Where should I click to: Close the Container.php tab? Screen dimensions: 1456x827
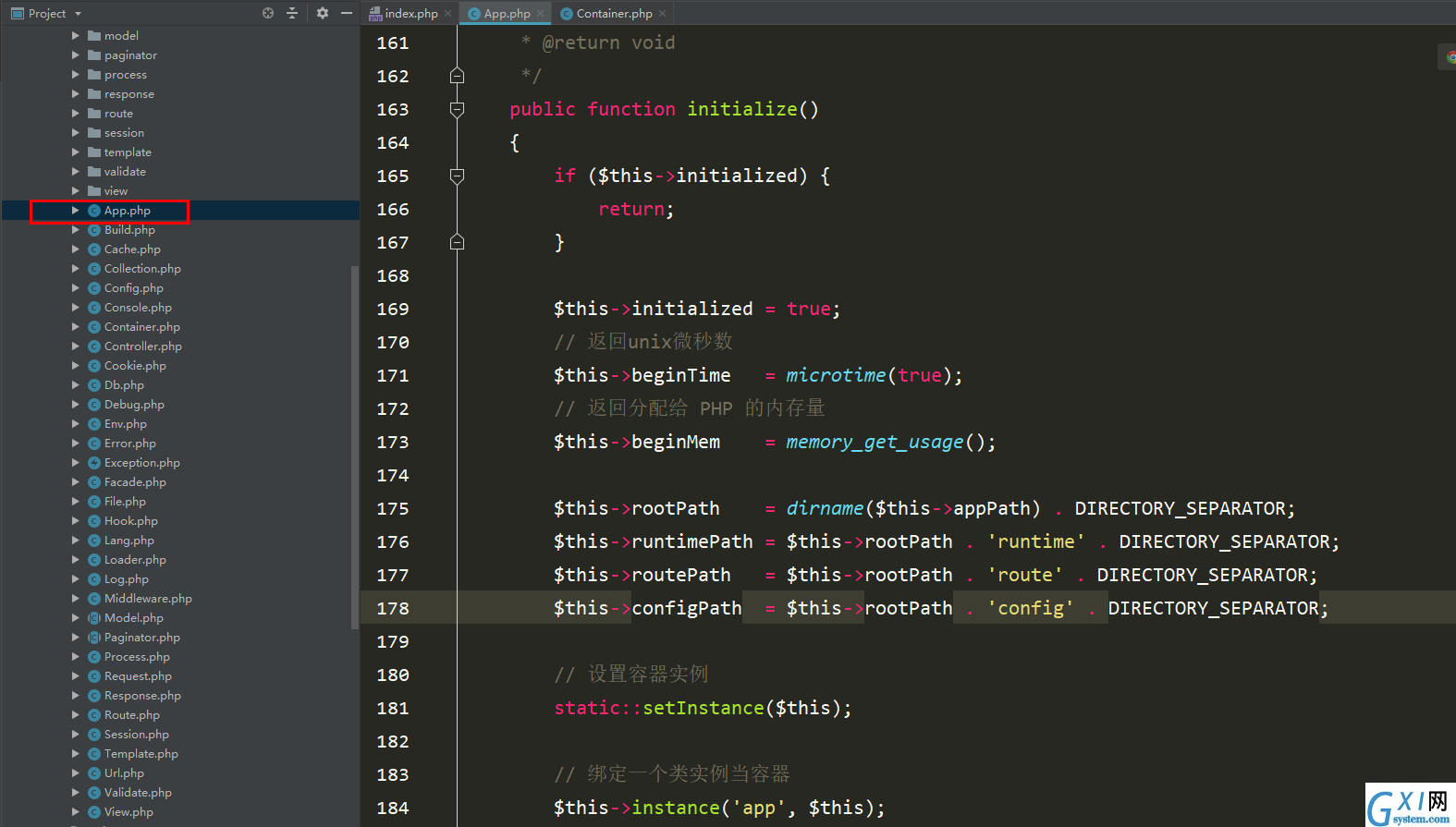point(663,13)
